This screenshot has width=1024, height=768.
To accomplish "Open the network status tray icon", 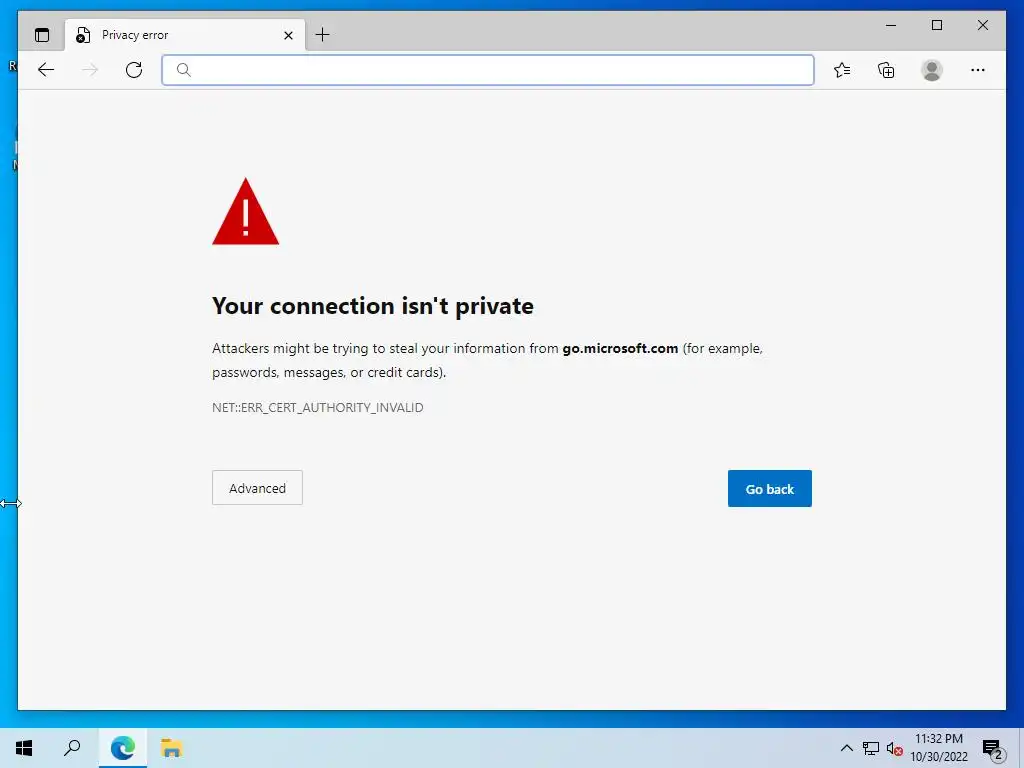I will coord(871,748).
